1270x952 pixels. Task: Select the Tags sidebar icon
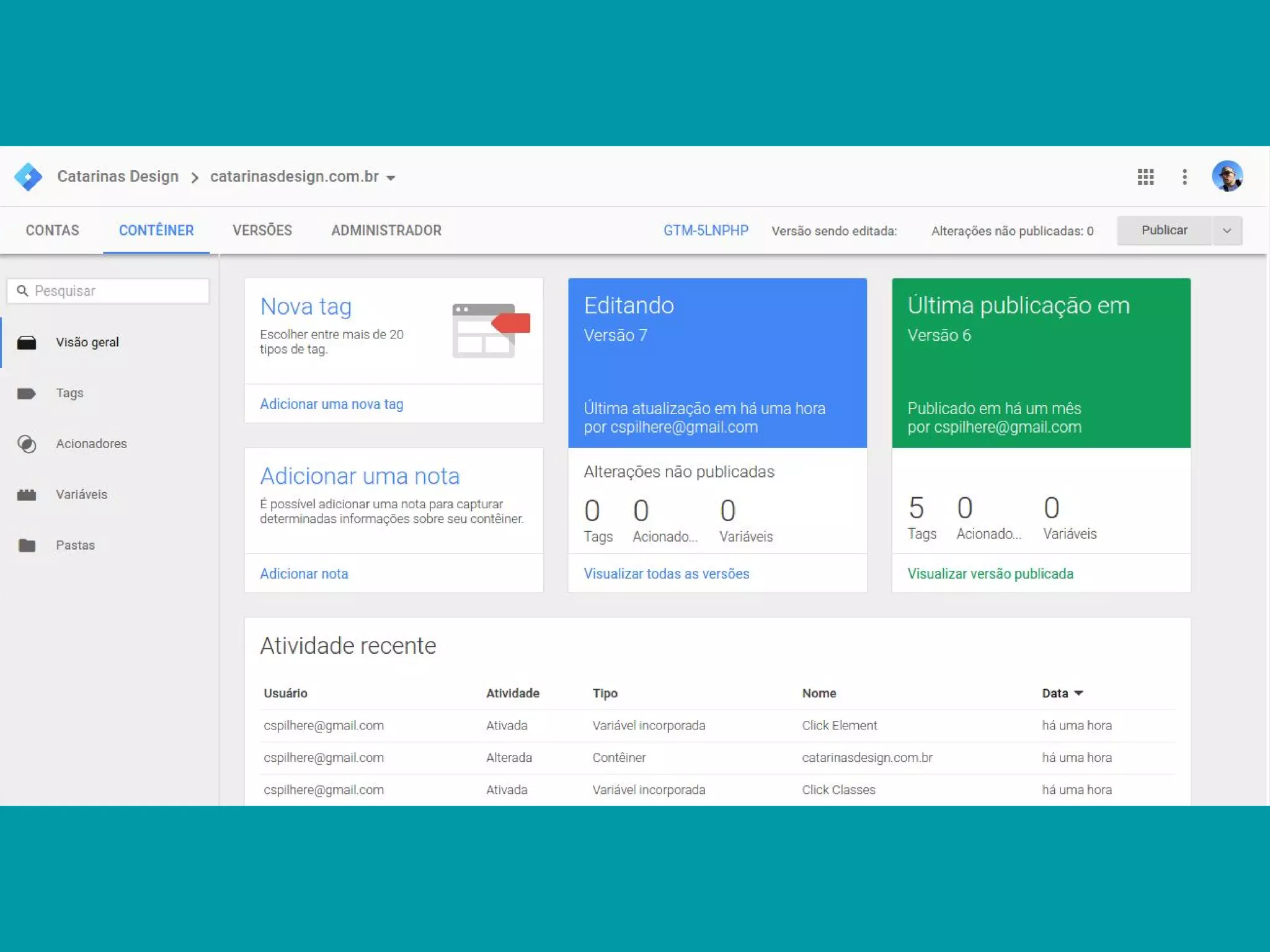click(27, 394)
